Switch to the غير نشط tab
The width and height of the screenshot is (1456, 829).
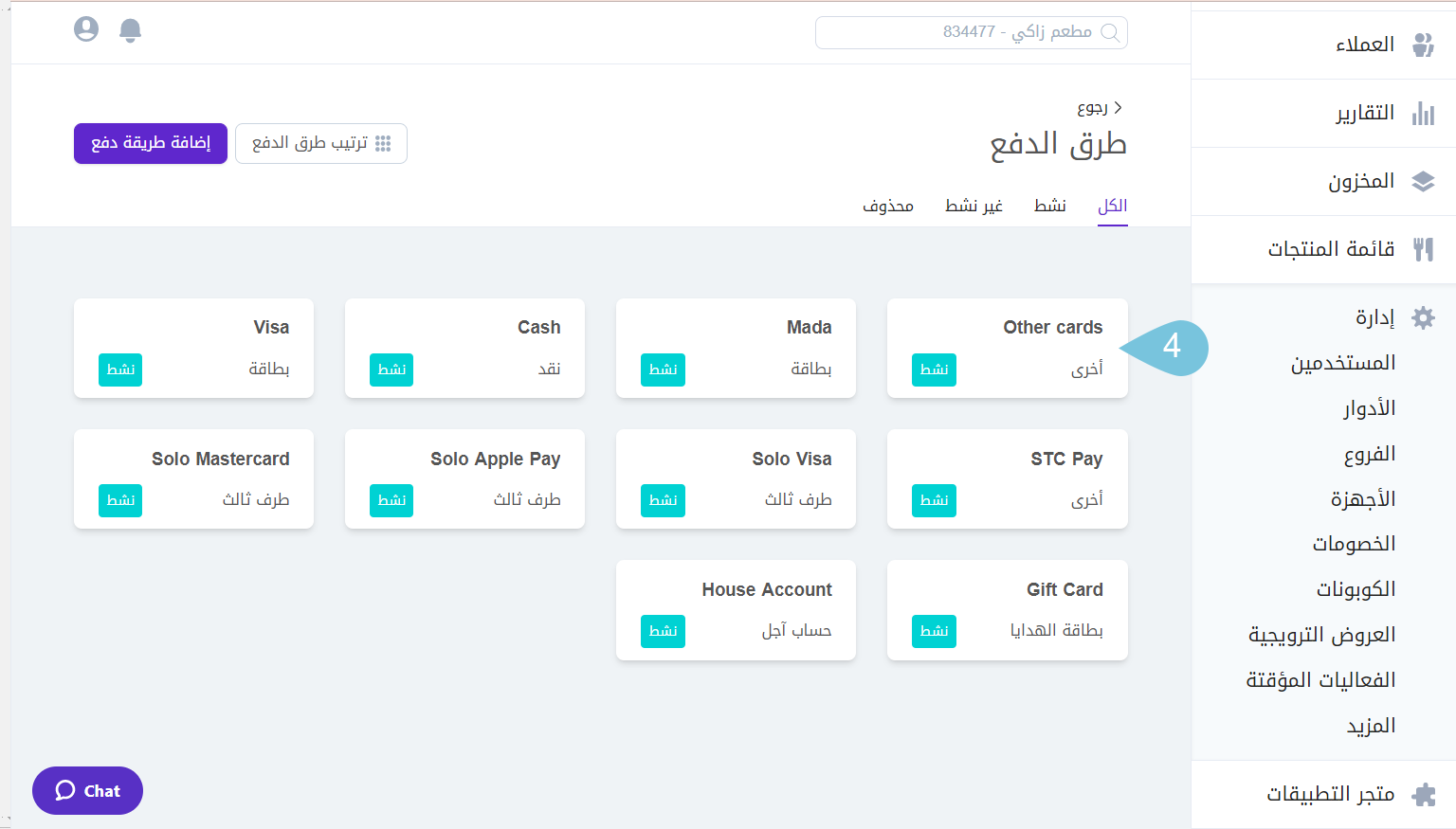click(974, 205)
